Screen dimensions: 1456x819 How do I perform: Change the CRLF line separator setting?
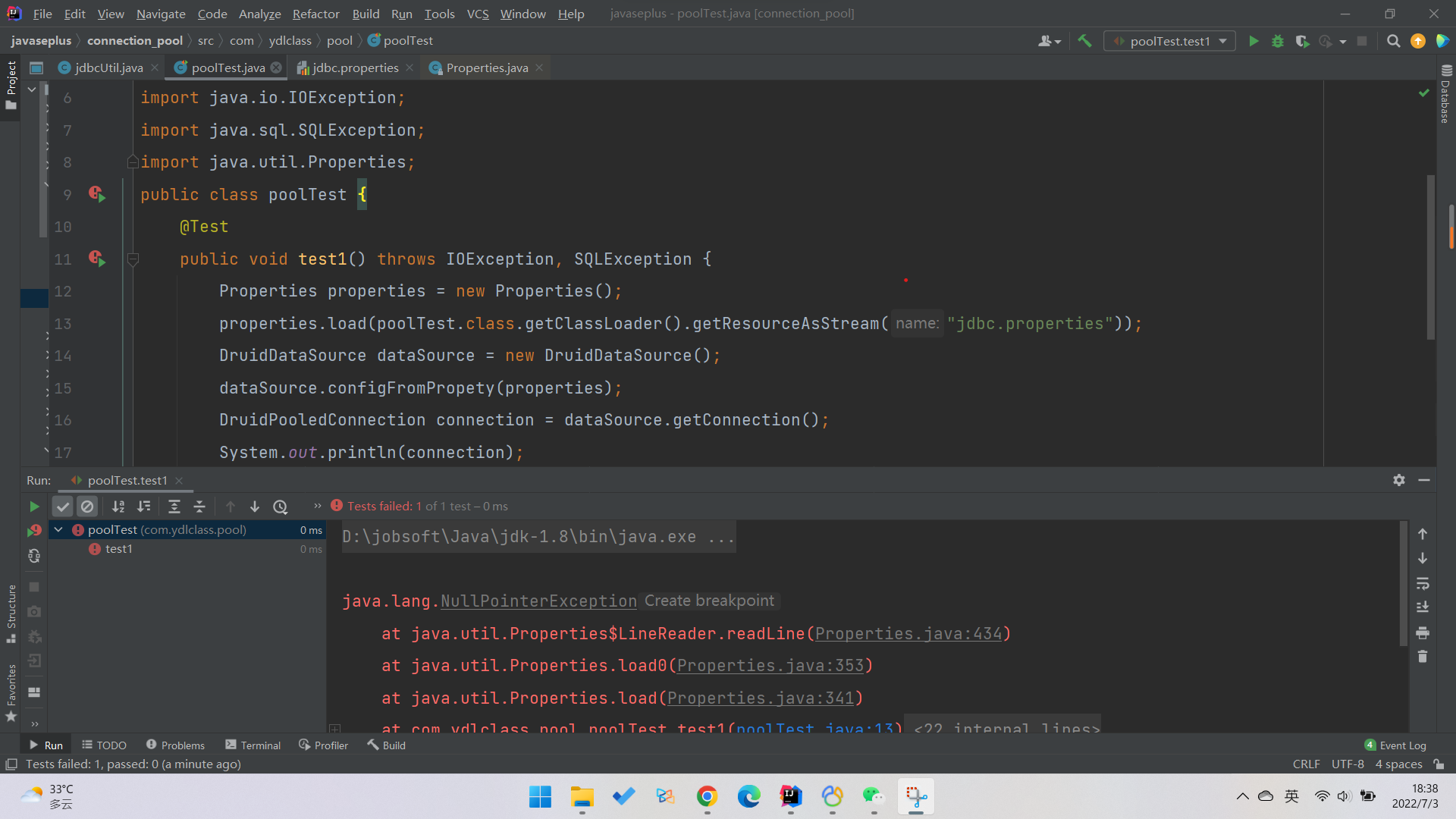click(x=1306, y=764)
